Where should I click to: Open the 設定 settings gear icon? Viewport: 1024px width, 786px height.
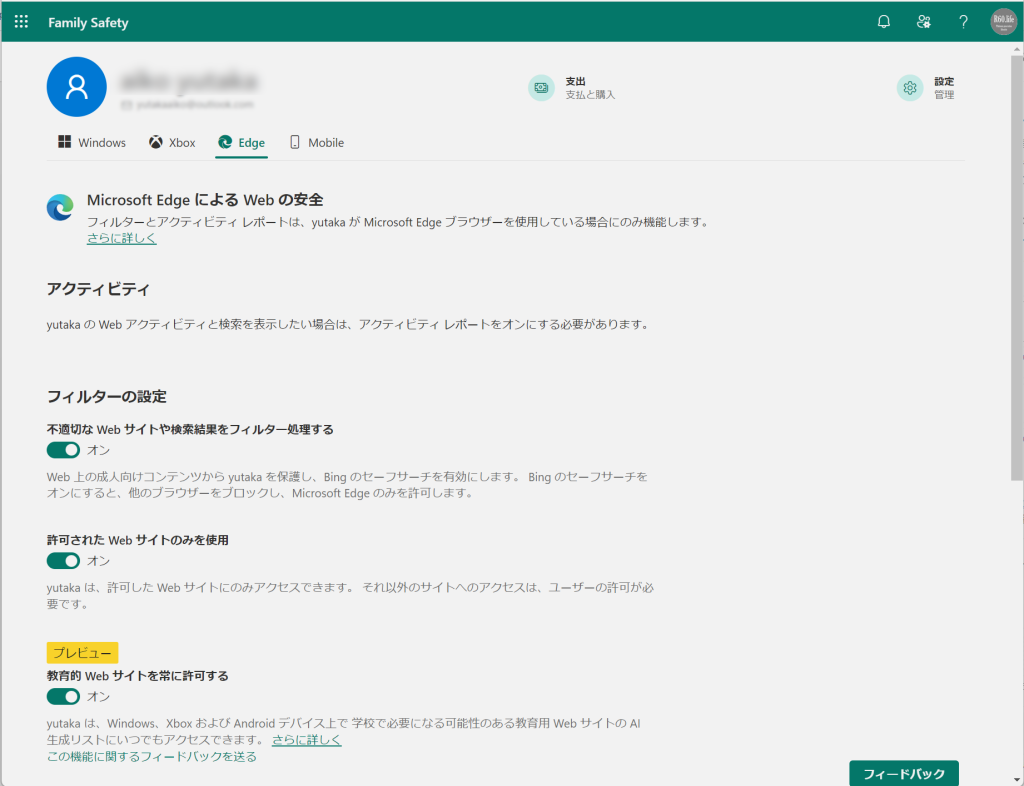[x=909, y=88]
